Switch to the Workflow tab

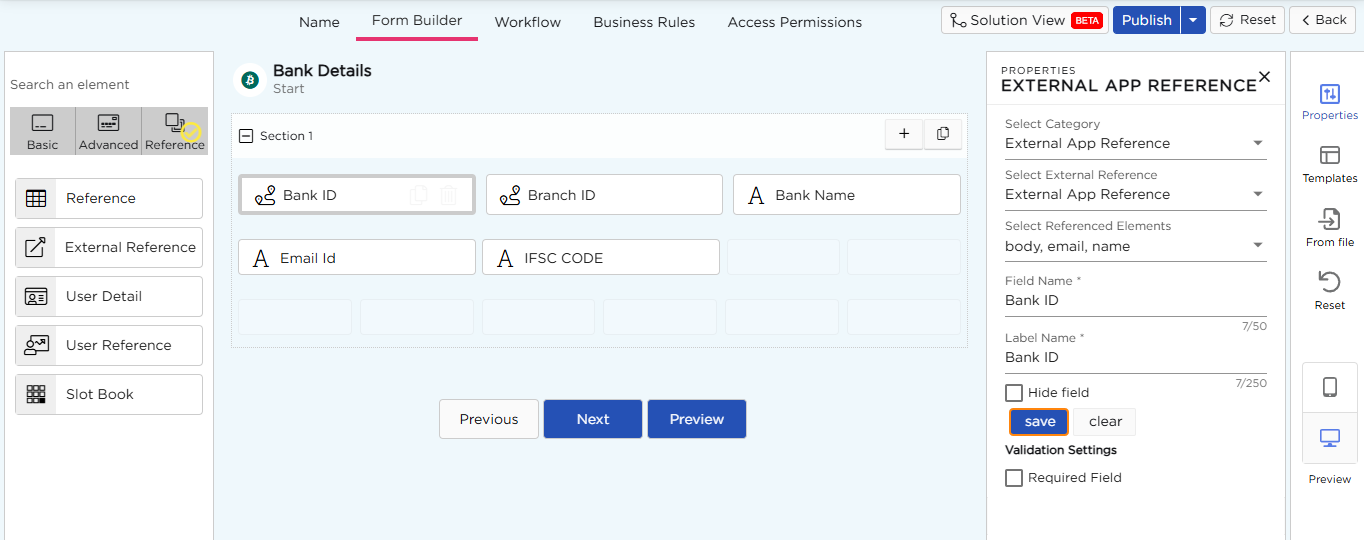528,22
